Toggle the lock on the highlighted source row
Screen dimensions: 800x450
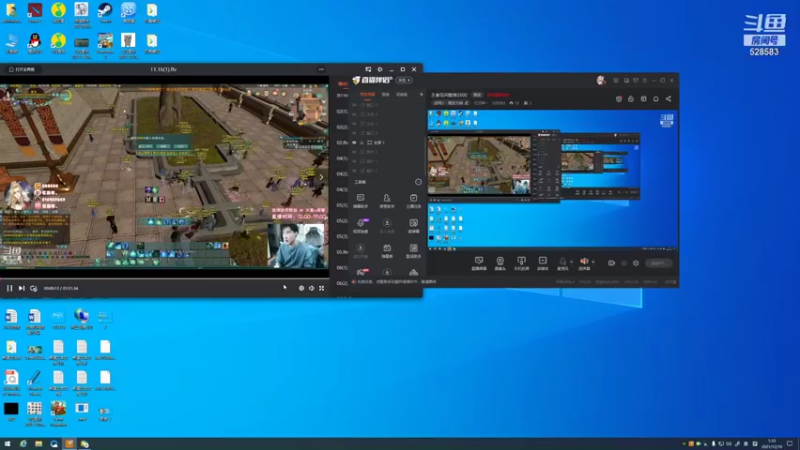362,143
